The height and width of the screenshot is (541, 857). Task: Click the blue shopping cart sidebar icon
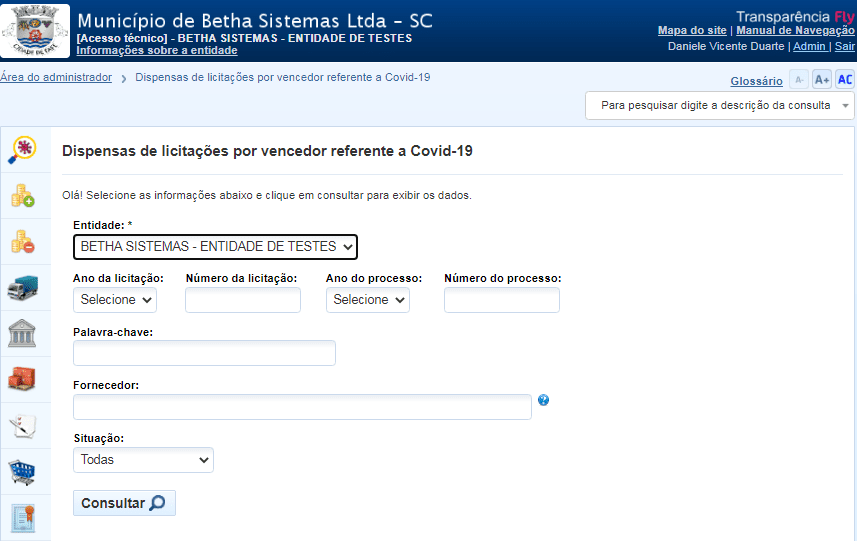[22, 472]
